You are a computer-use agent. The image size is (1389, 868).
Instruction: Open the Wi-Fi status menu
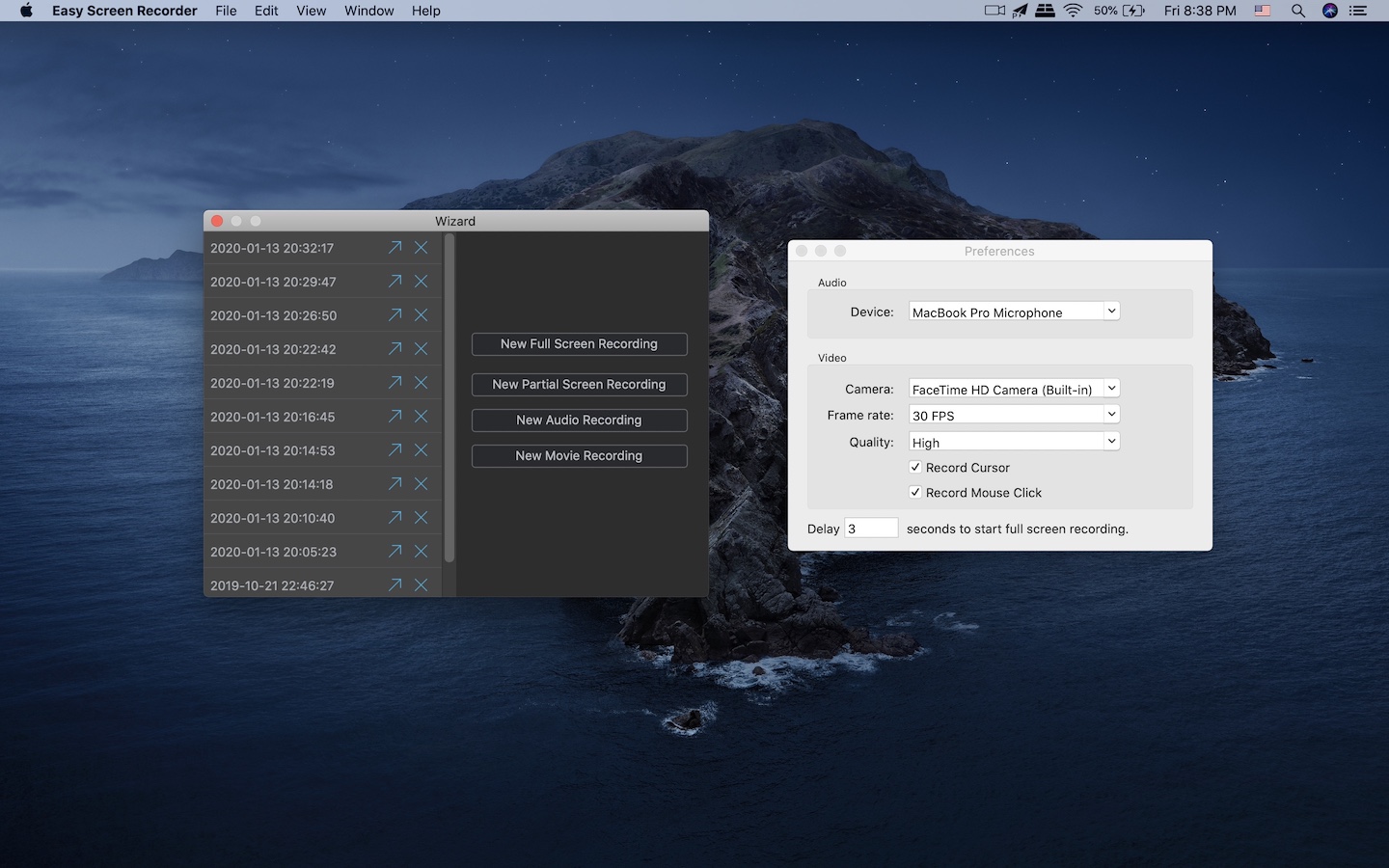tap(1074, 11)
